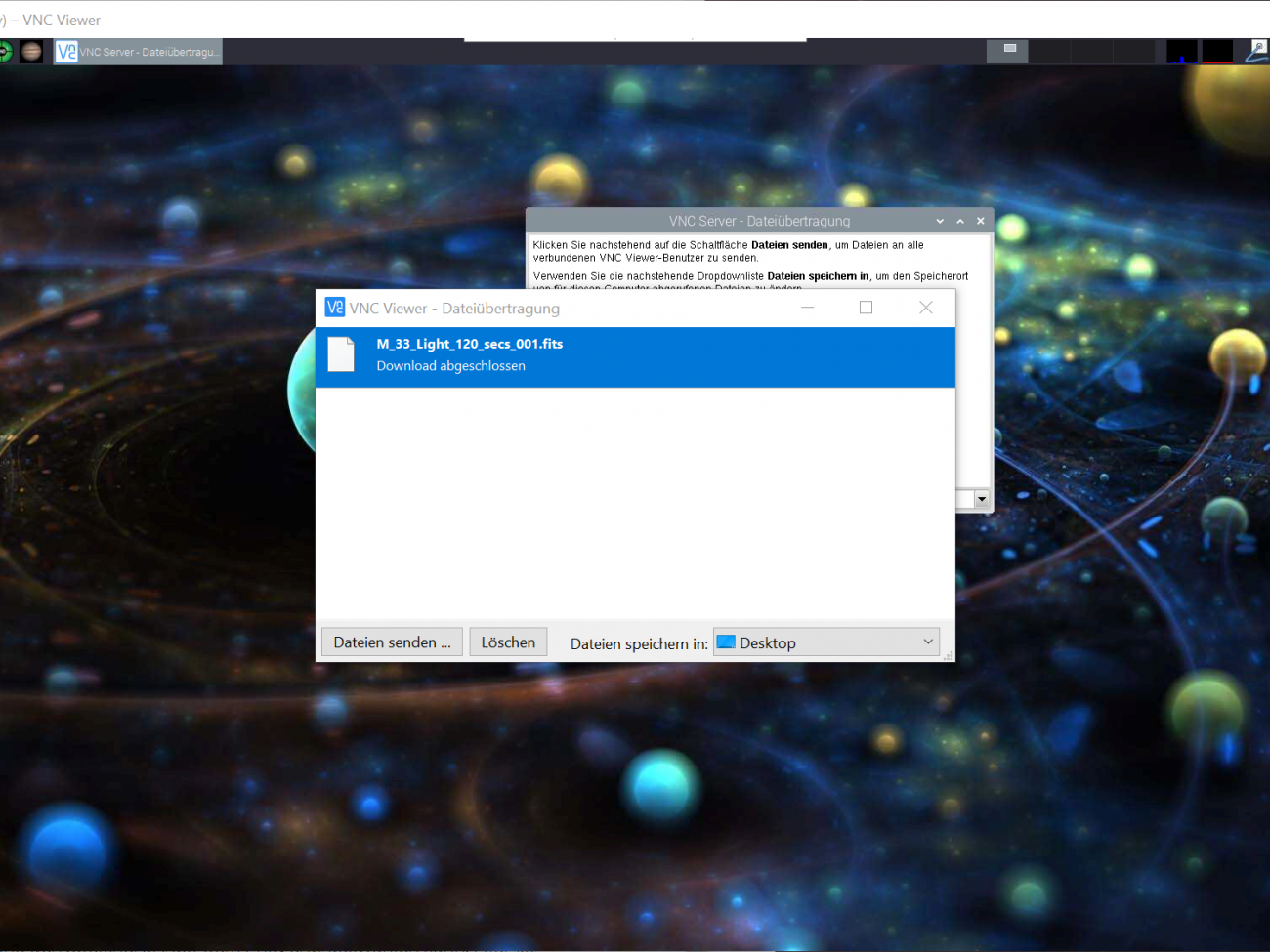Select the M_33_Light_120_secs_001.fits download entry
This screenshot has height=952, width=1270.
pyautogui.click(x=635, y=356)
